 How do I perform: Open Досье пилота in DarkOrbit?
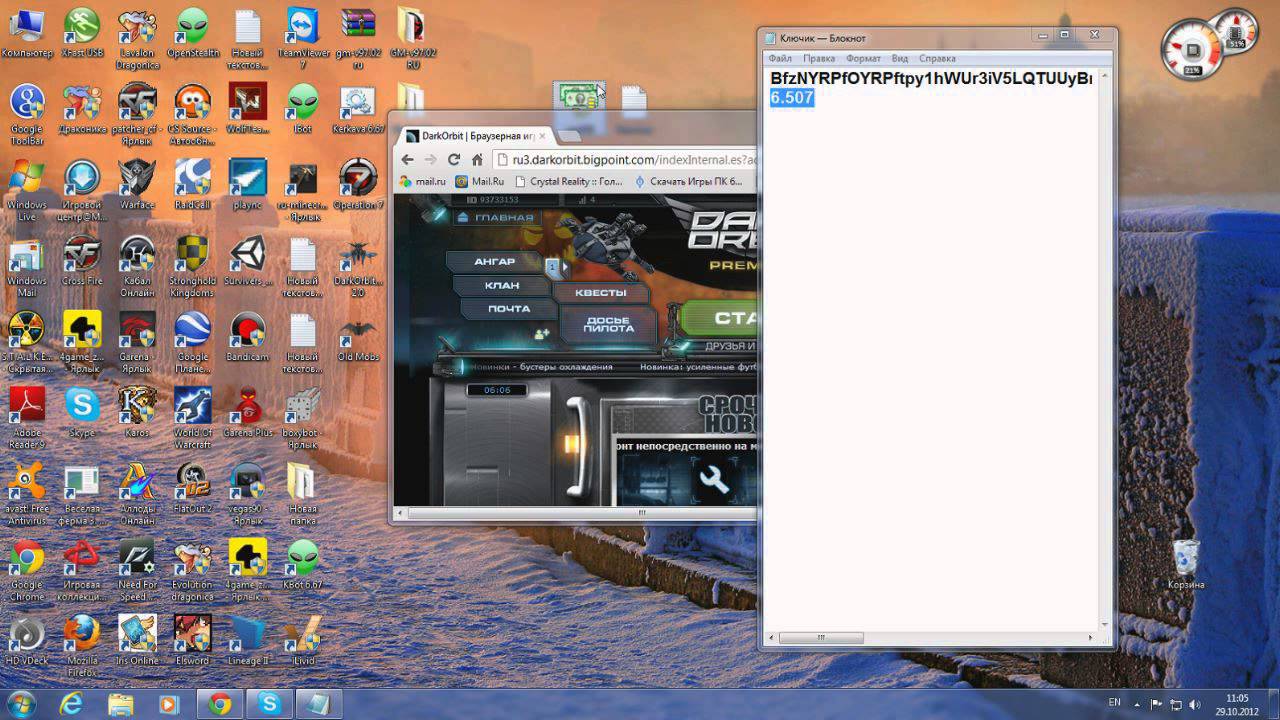(x=608, y=323)
